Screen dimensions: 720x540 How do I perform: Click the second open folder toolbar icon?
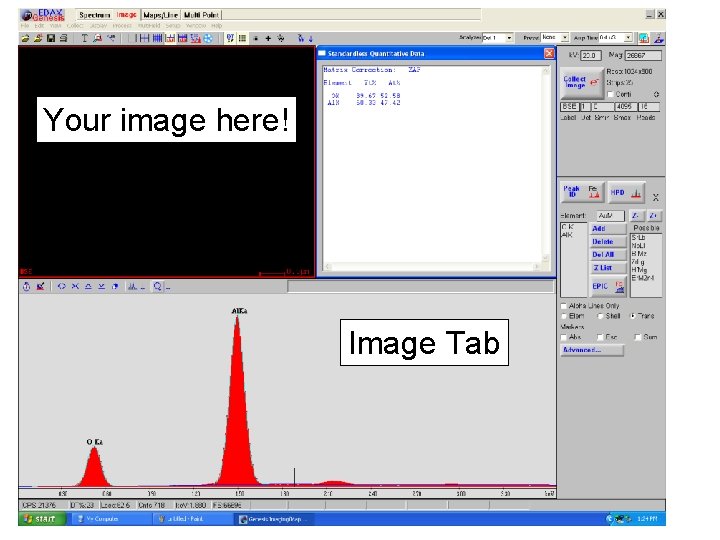click(38, 39)
